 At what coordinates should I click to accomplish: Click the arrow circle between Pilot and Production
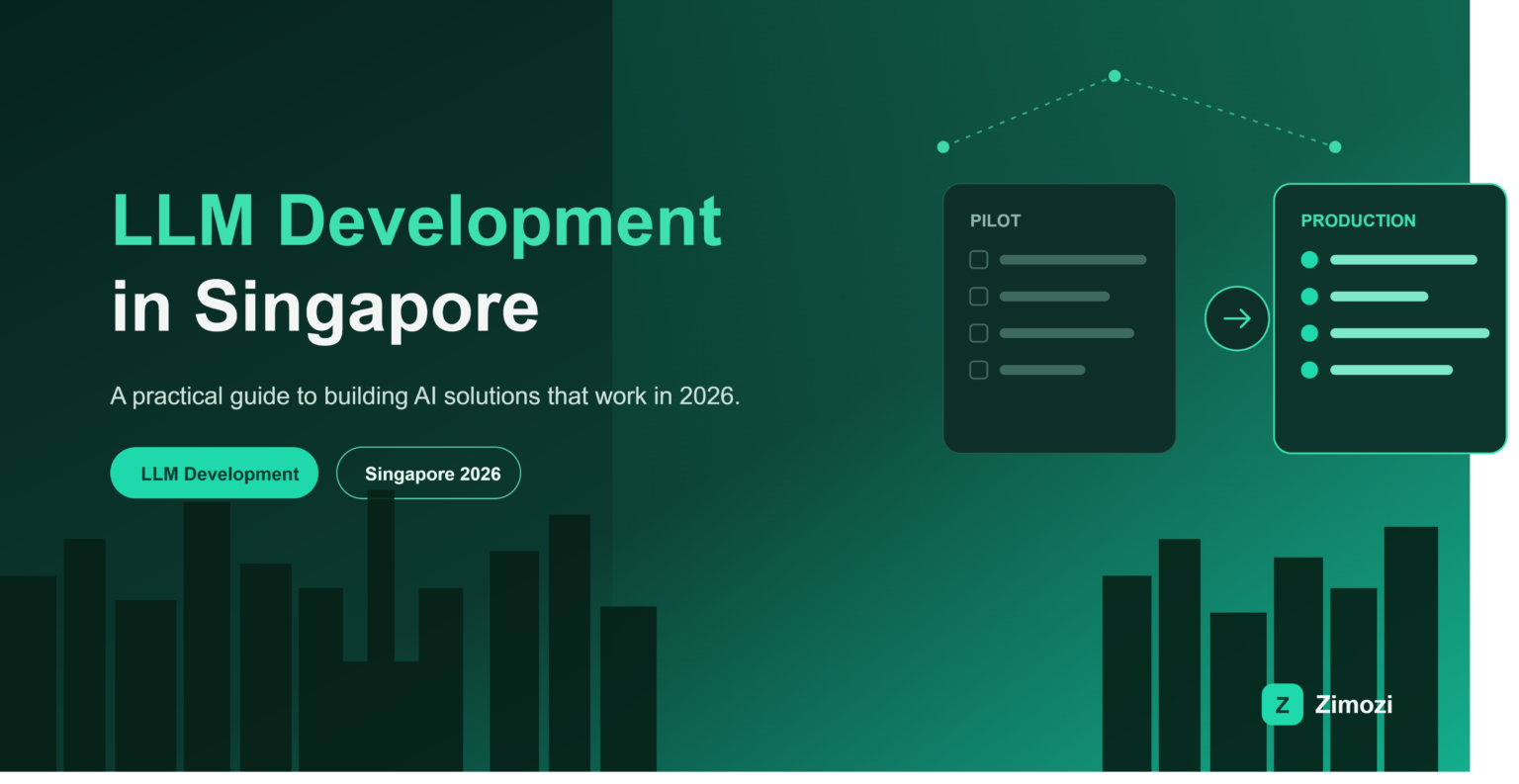coord(1236,318)
